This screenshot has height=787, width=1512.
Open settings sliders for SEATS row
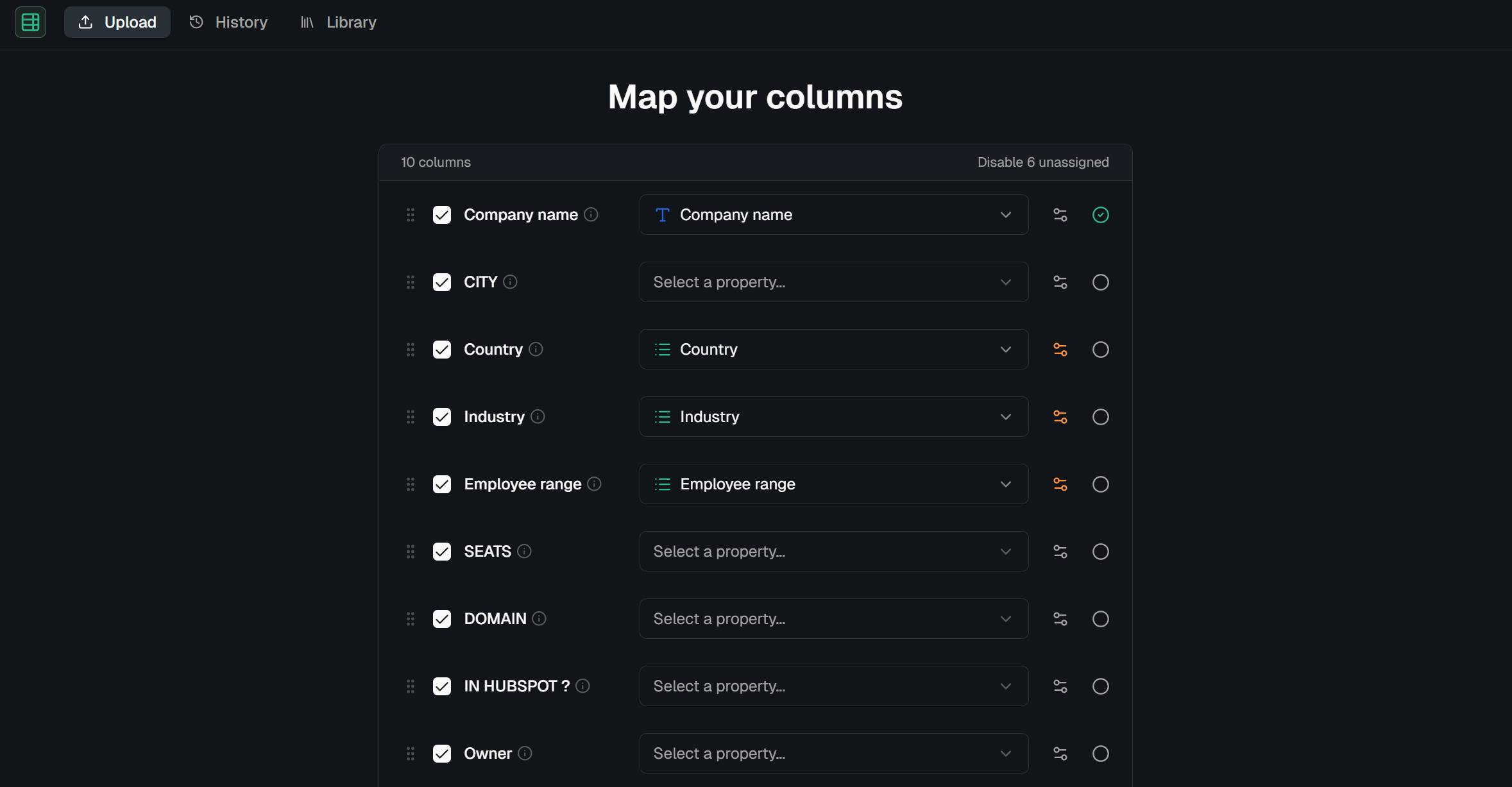1060,552
